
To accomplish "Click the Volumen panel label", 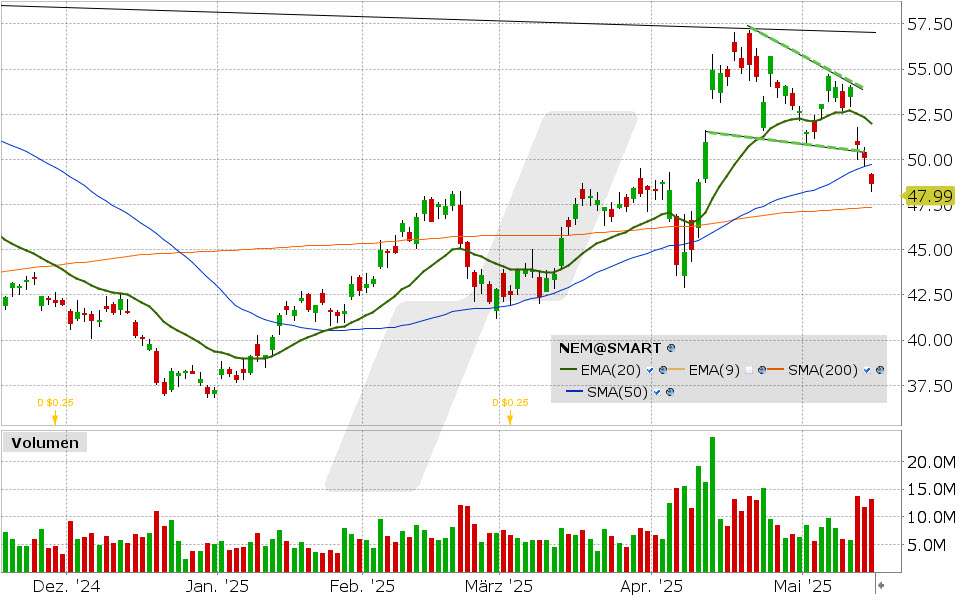I will [45, 442].
